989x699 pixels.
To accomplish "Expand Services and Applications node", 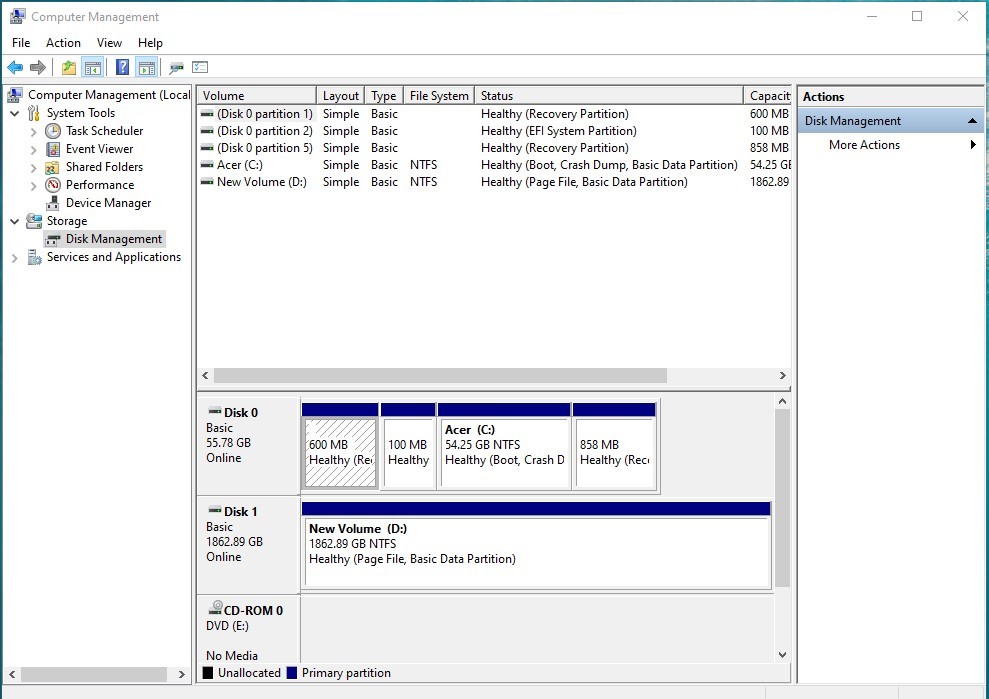I will tap(15, 258).
